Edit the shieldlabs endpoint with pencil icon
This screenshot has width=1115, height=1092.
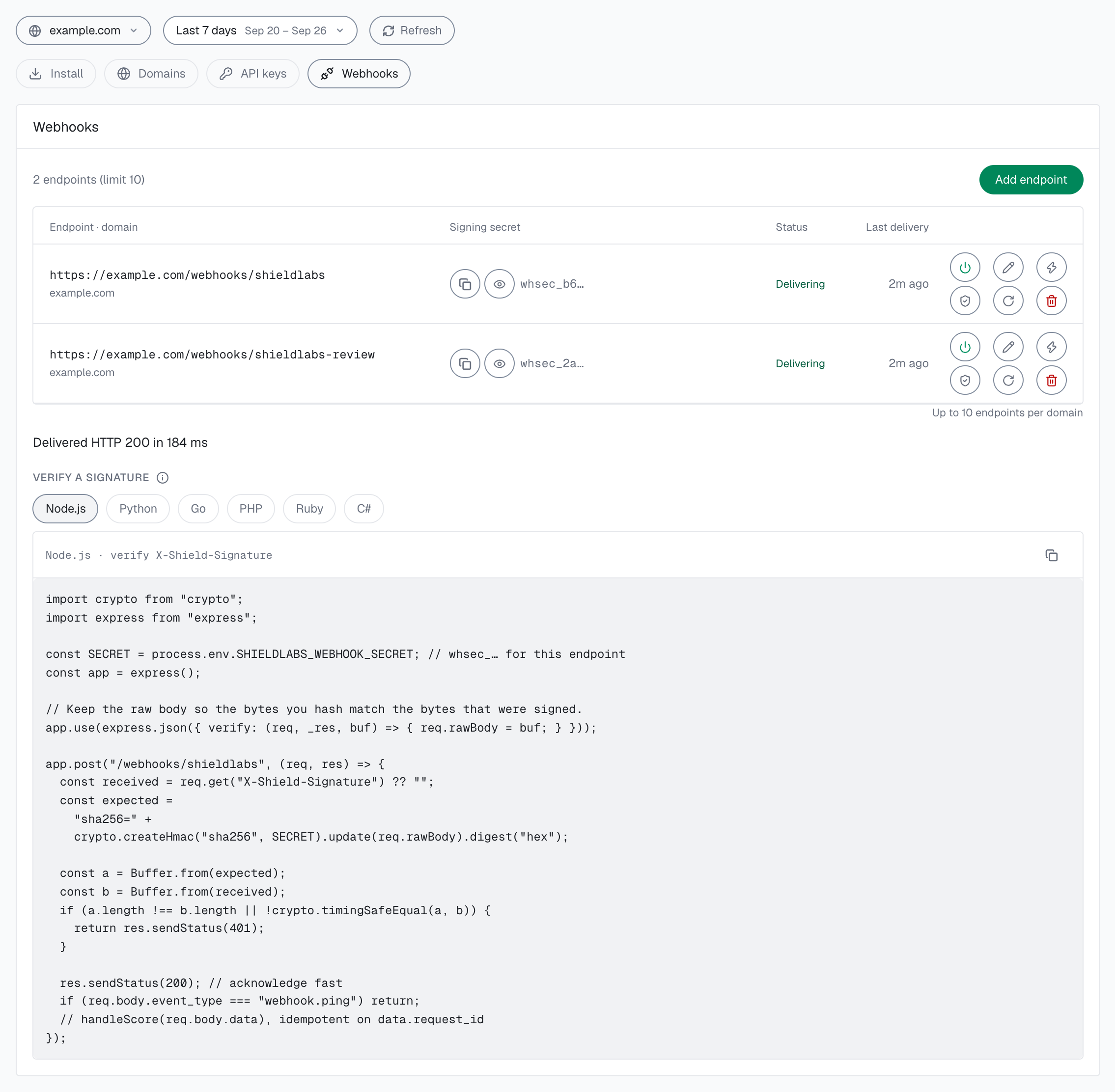(x=1008, y=267)
